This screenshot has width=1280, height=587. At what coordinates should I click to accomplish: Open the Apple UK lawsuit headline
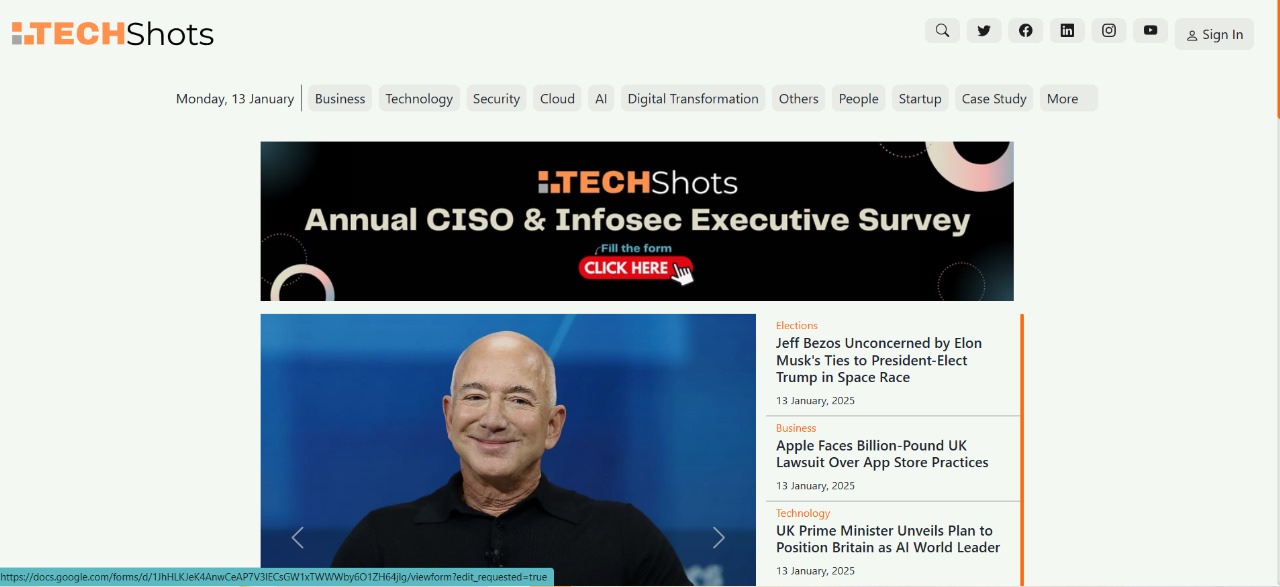[882, 454]
